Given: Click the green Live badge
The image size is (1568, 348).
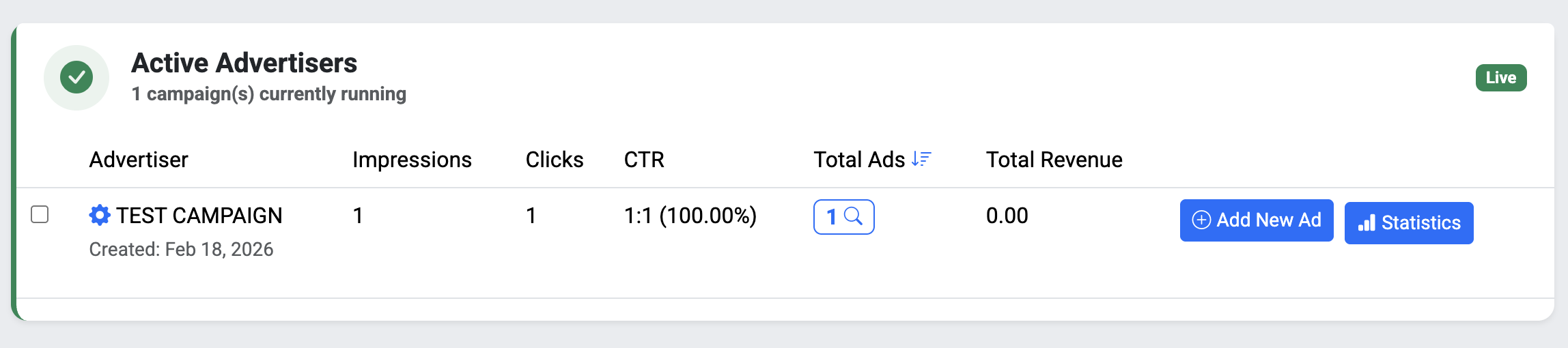Looking at the screenshot, I should coord(1500,78).
